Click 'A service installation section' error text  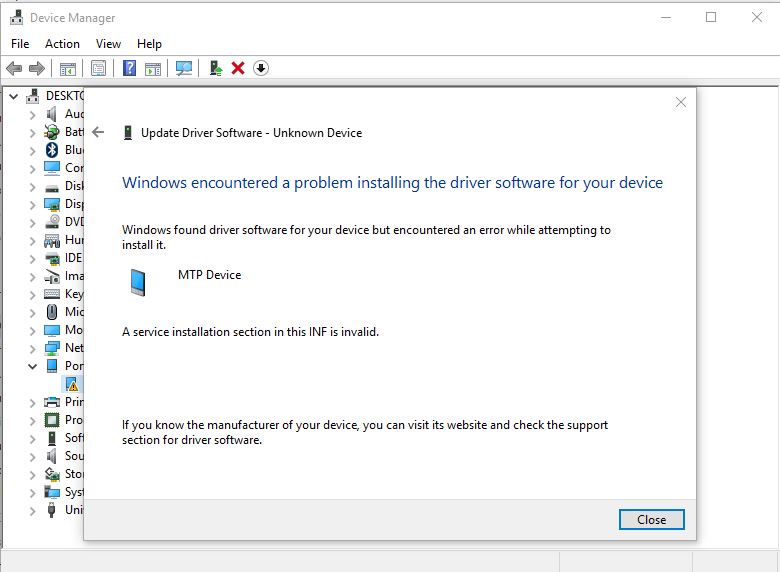tap(250, 332)
